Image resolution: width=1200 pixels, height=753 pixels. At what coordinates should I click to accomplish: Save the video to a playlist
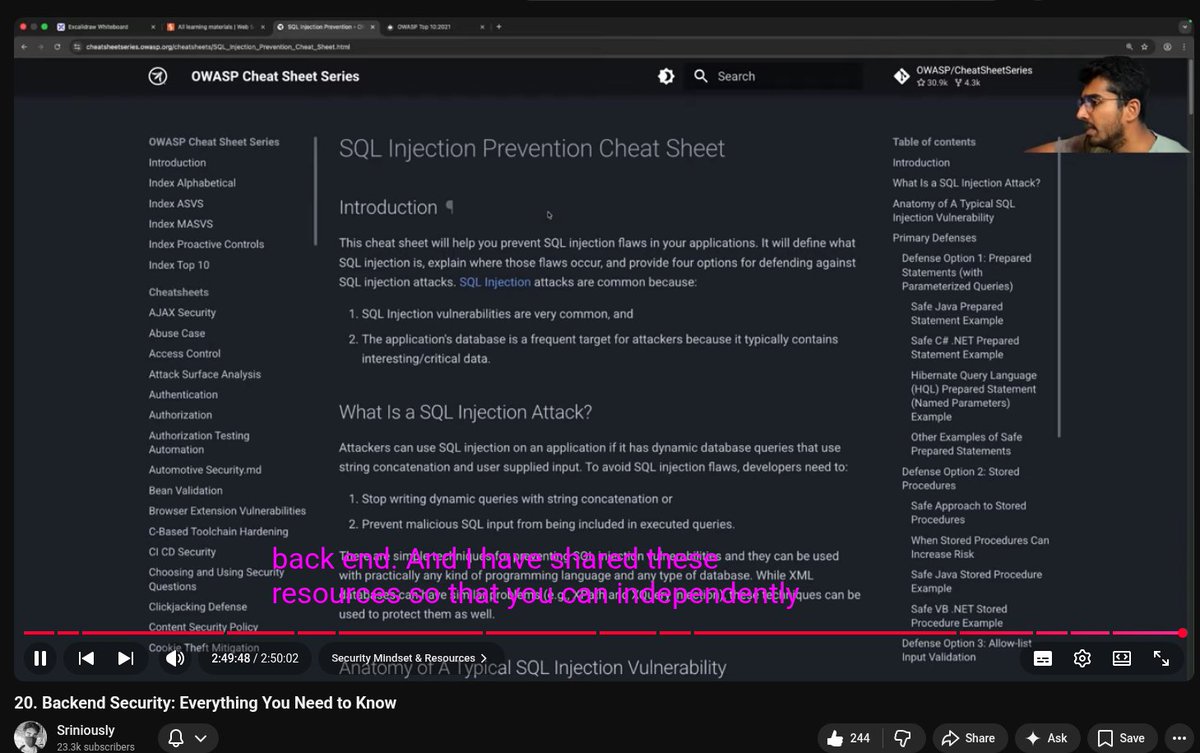coord(1122,738)
